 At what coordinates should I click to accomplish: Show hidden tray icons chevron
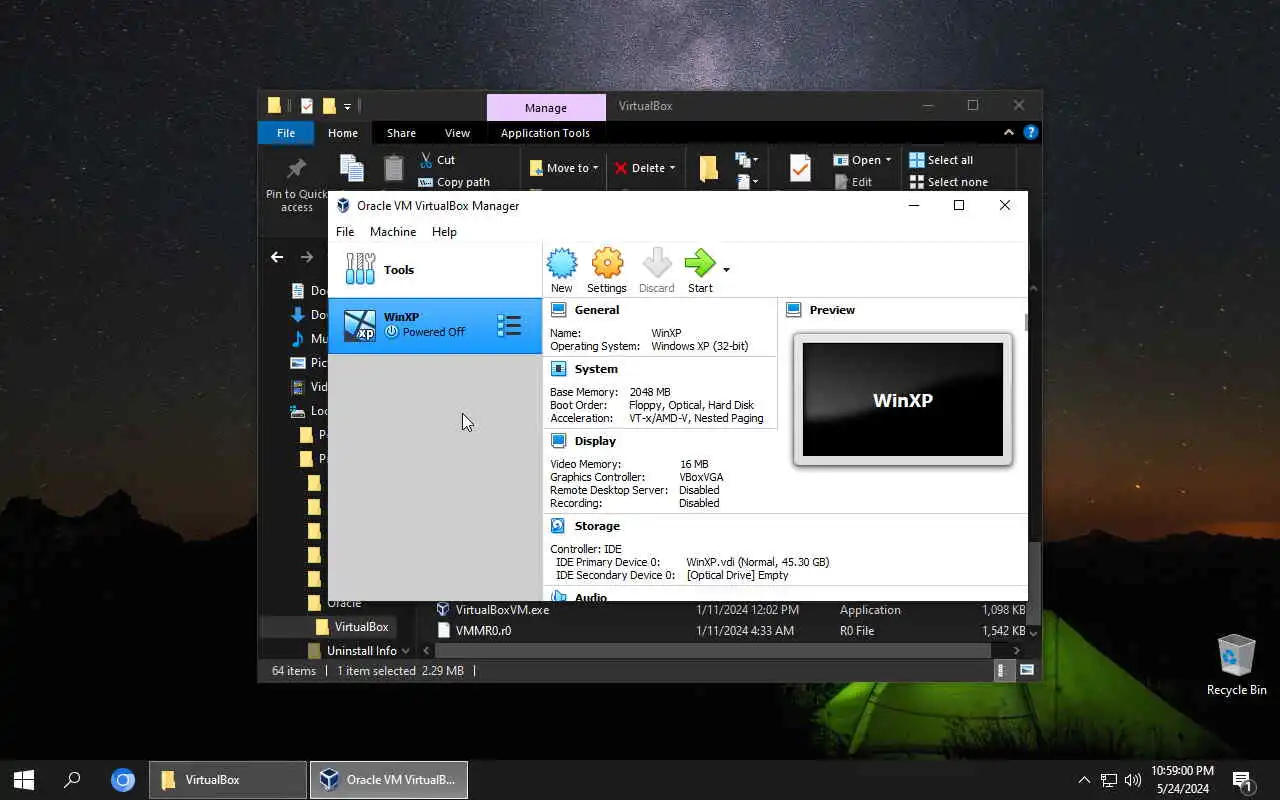1084,780
